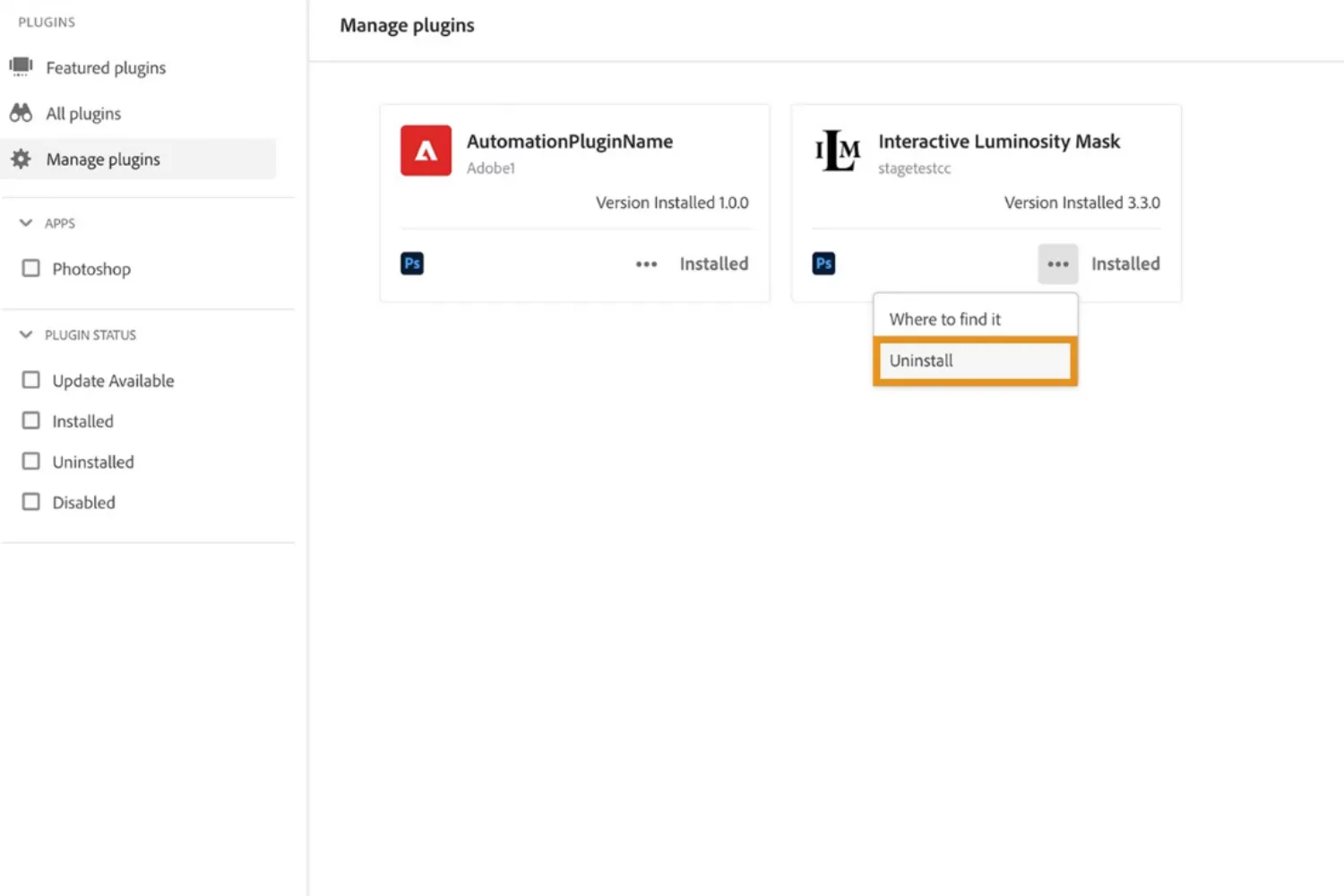Close the more options menu button for Interactive Luminosity Mask
1344x896 pixels.
click(1057, 264)
